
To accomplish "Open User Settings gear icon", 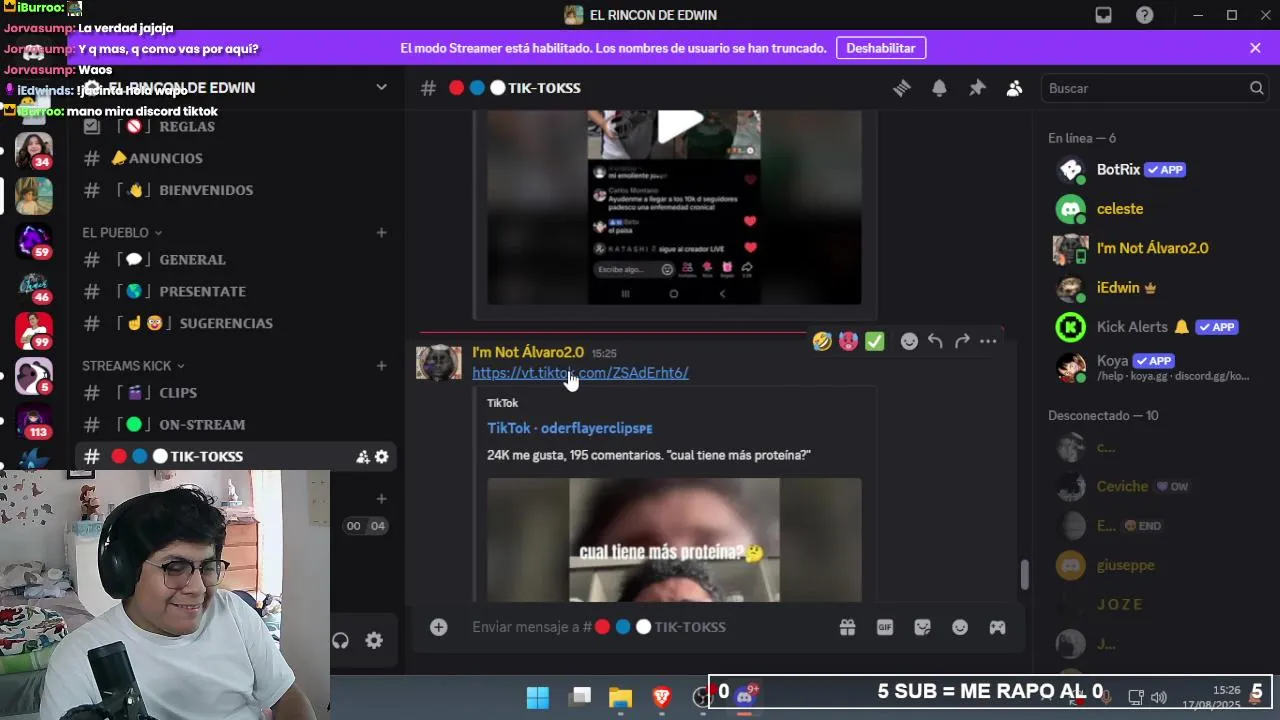I will [x=374, y=641].
